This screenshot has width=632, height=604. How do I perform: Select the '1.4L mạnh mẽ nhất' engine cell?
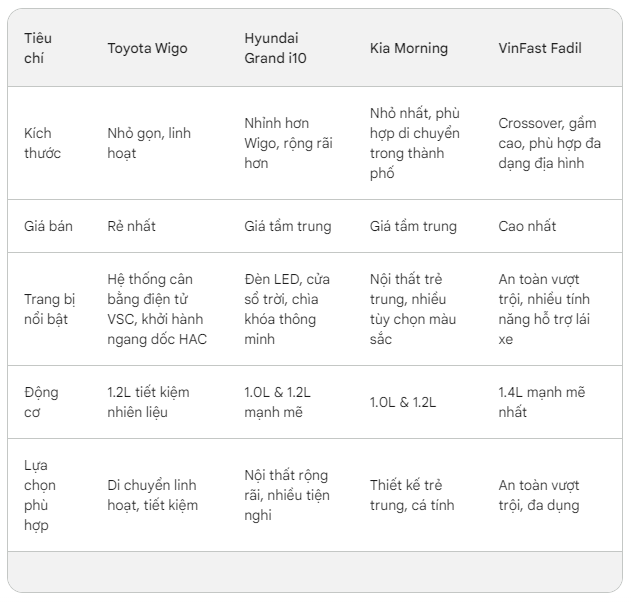point(541,402)
